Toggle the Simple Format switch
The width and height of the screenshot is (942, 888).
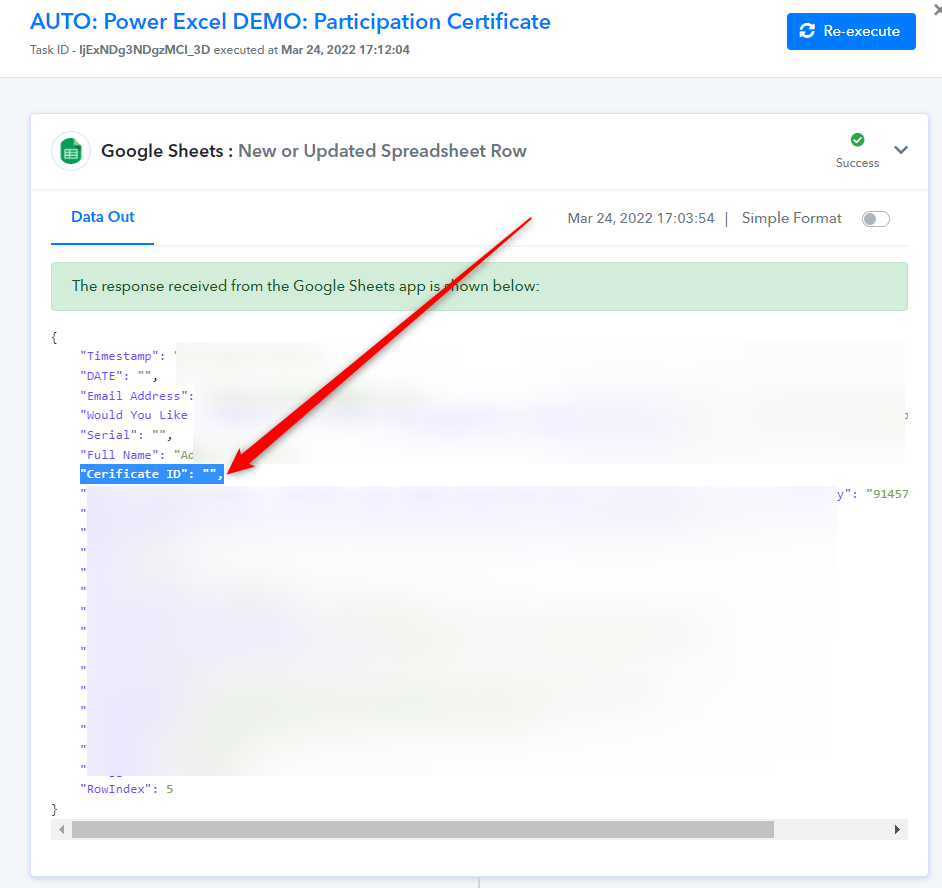(x=875, y=219)
